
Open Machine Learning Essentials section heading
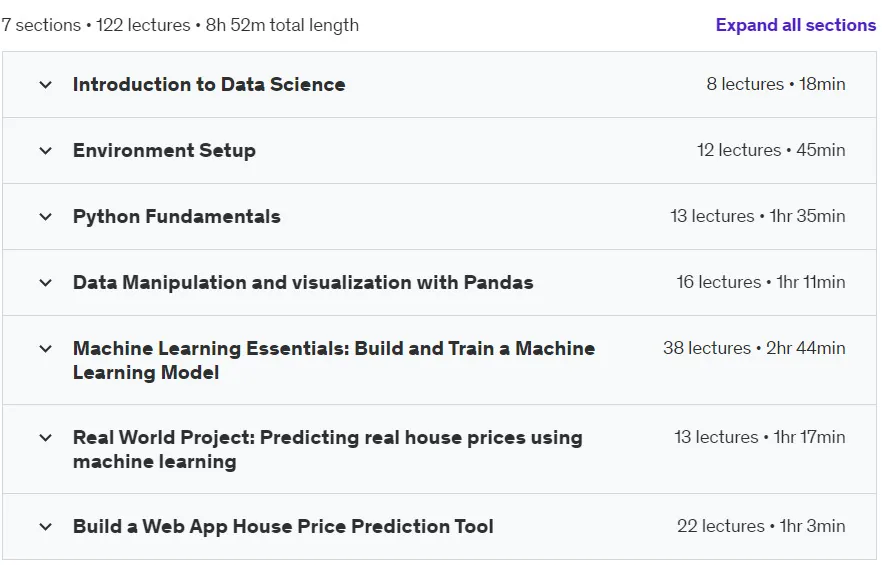pos(334,360)
